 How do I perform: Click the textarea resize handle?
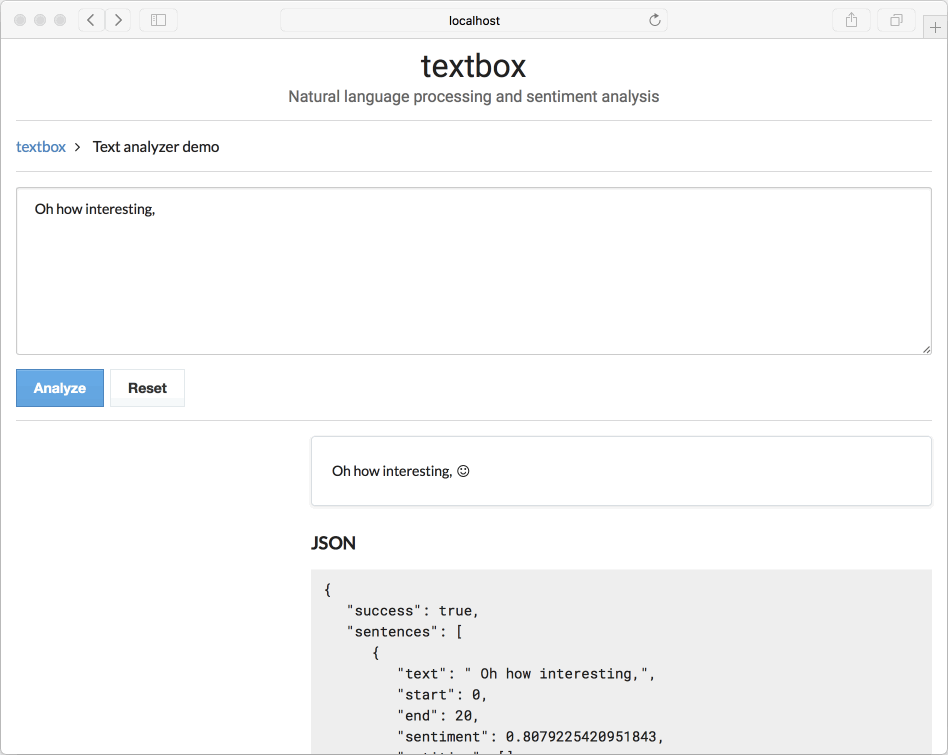(925, 348)
